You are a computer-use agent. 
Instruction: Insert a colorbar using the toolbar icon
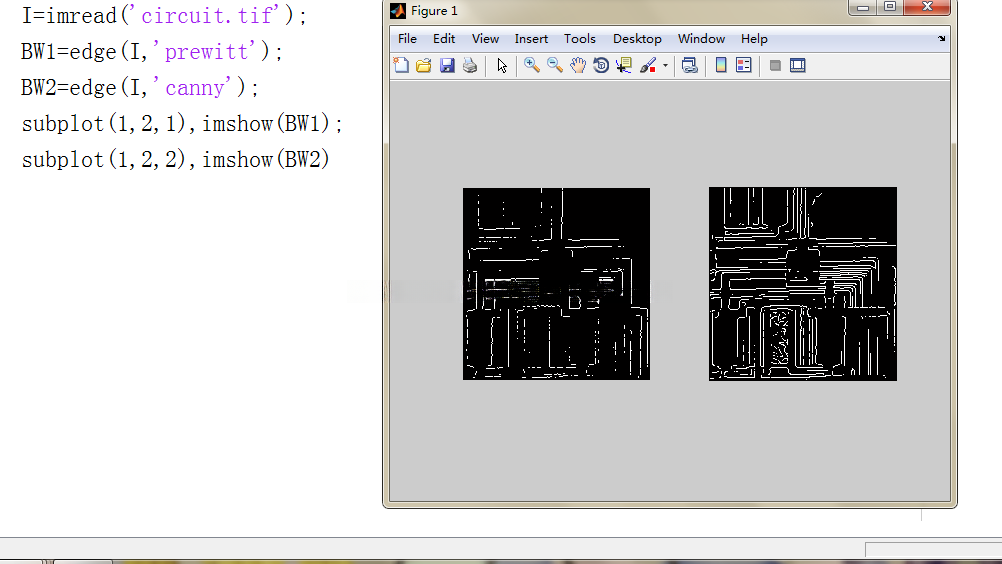coord(721,65)
